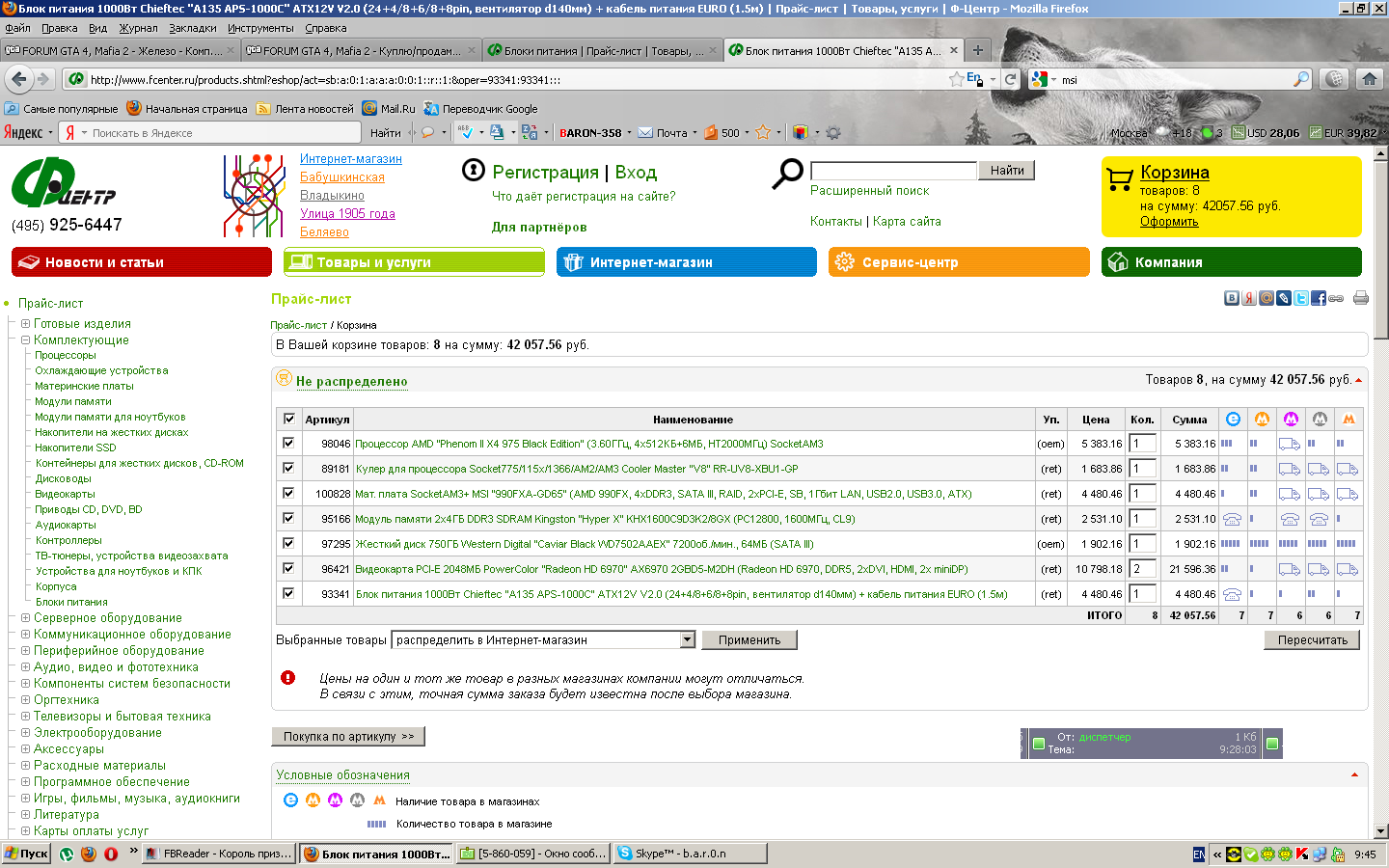The width and height of the screenshot is (1389, 868).
Task: Click the magnifier icon in the Google search box
Action: point(1301,79)
